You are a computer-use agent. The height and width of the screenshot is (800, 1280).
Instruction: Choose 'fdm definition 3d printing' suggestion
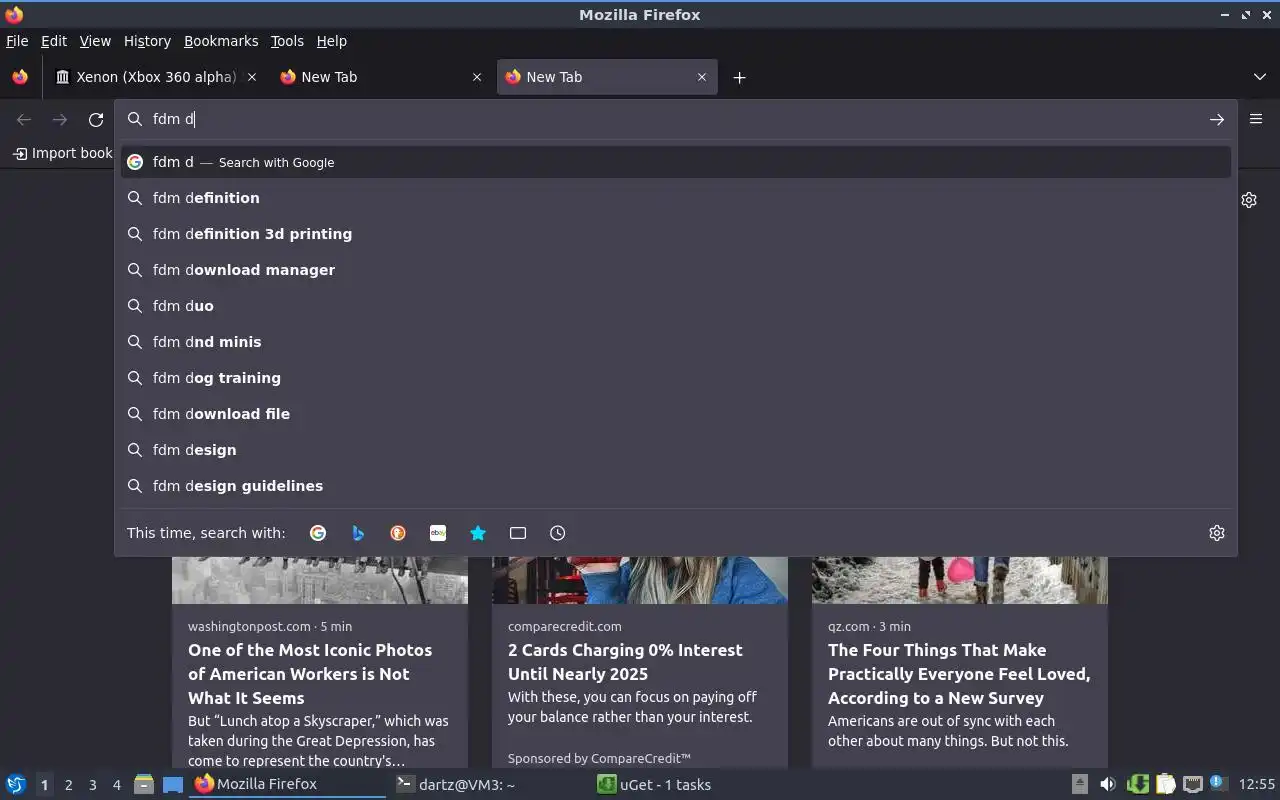pos(676,234)
